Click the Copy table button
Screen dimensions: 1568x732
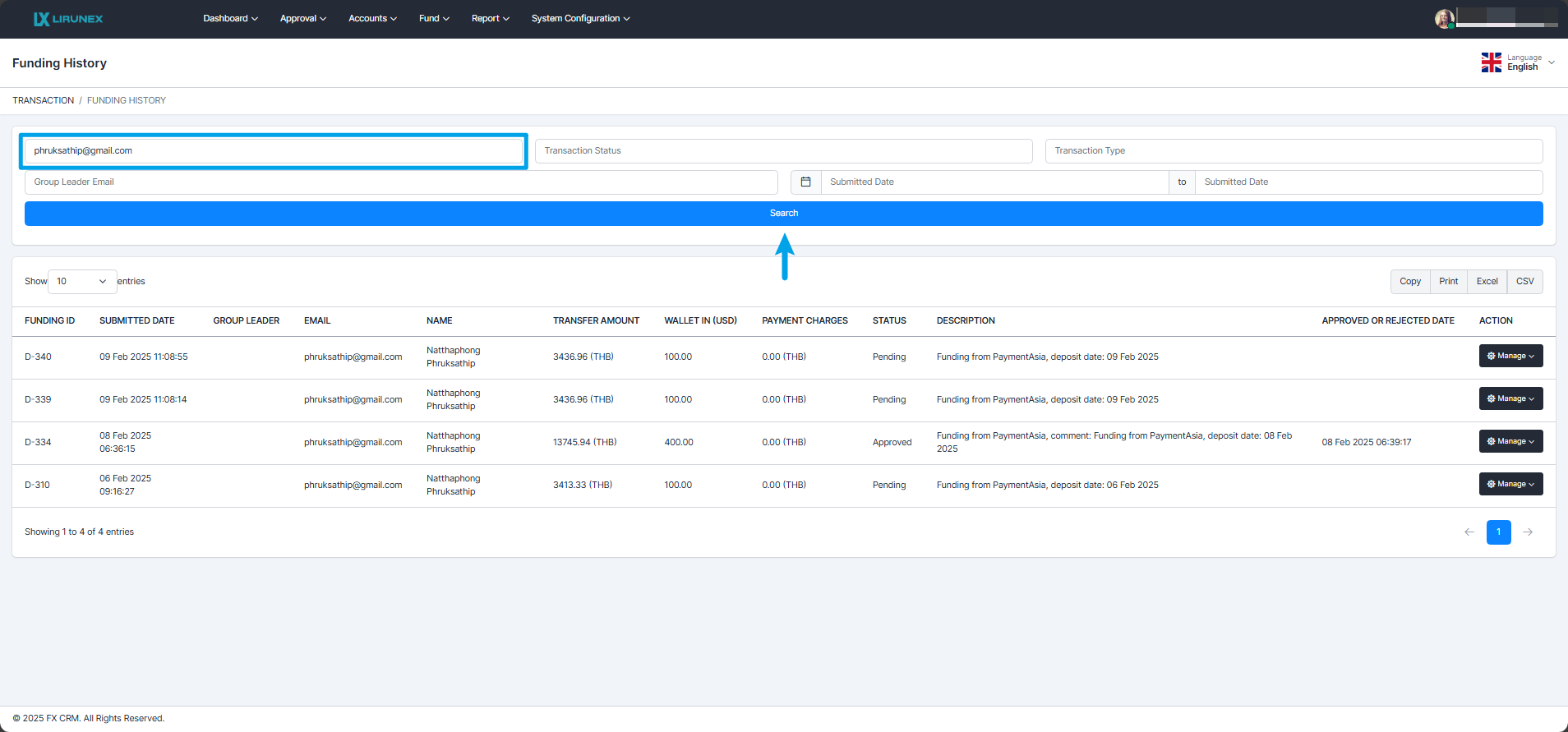point(1409,282)
